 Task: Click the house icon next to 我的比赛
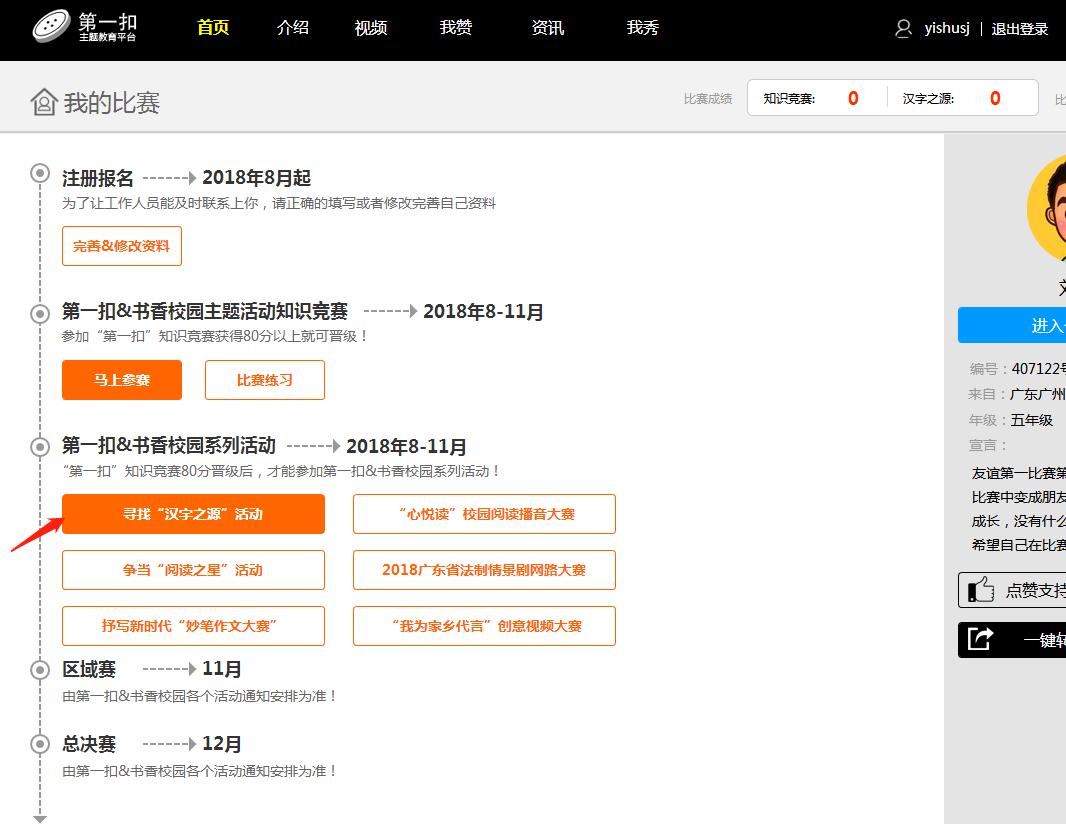pos(43,102)
